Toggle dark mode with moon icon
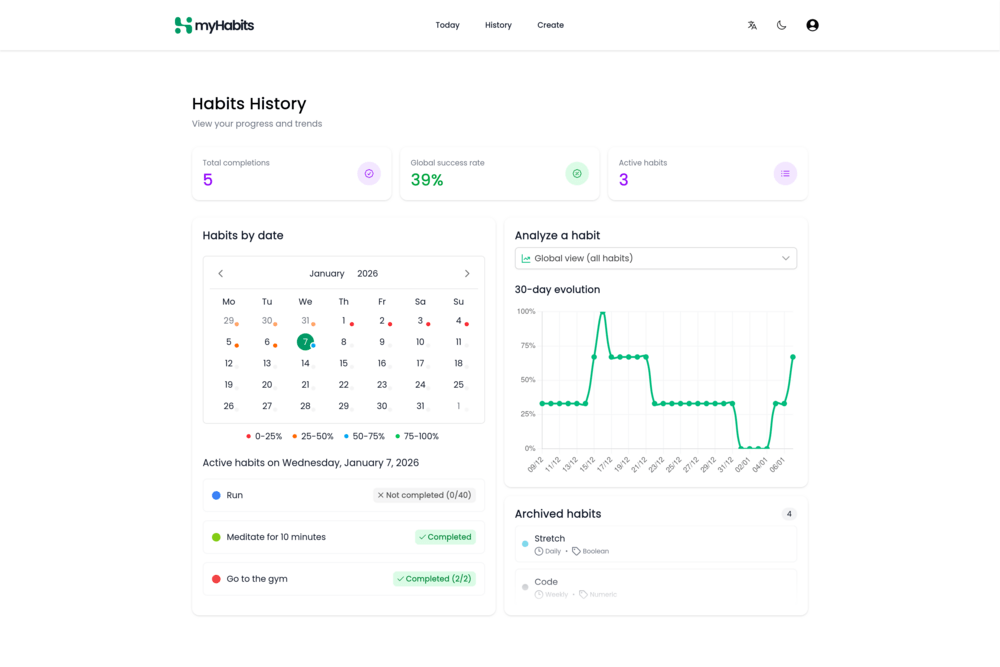The height and width of the screenshot is (667, 1000). click(782, 25)
